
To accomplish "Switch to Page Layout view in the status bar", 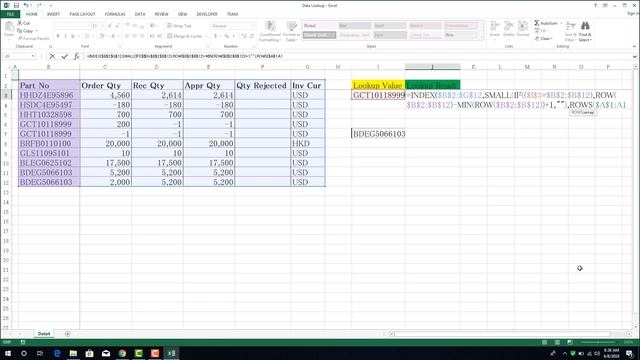I will click(557, 342).
